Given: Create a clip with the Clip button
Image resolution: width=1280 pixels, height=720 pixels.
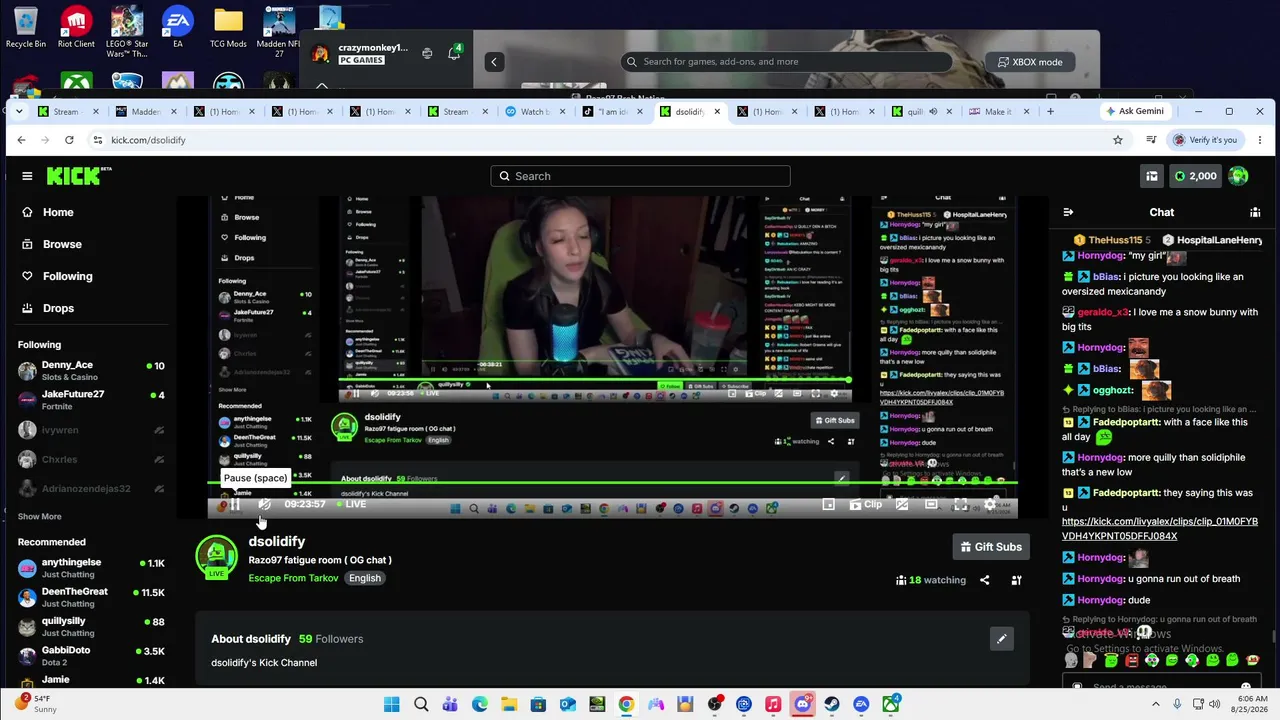Looking at the screenshot, I should click(x=865, y=505).
